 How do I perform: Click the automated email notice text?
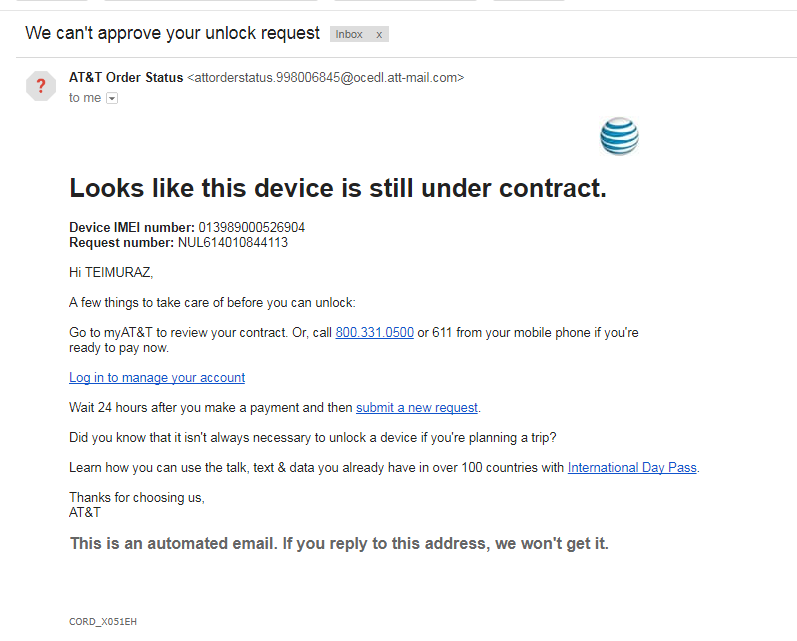tap(339, 544)
